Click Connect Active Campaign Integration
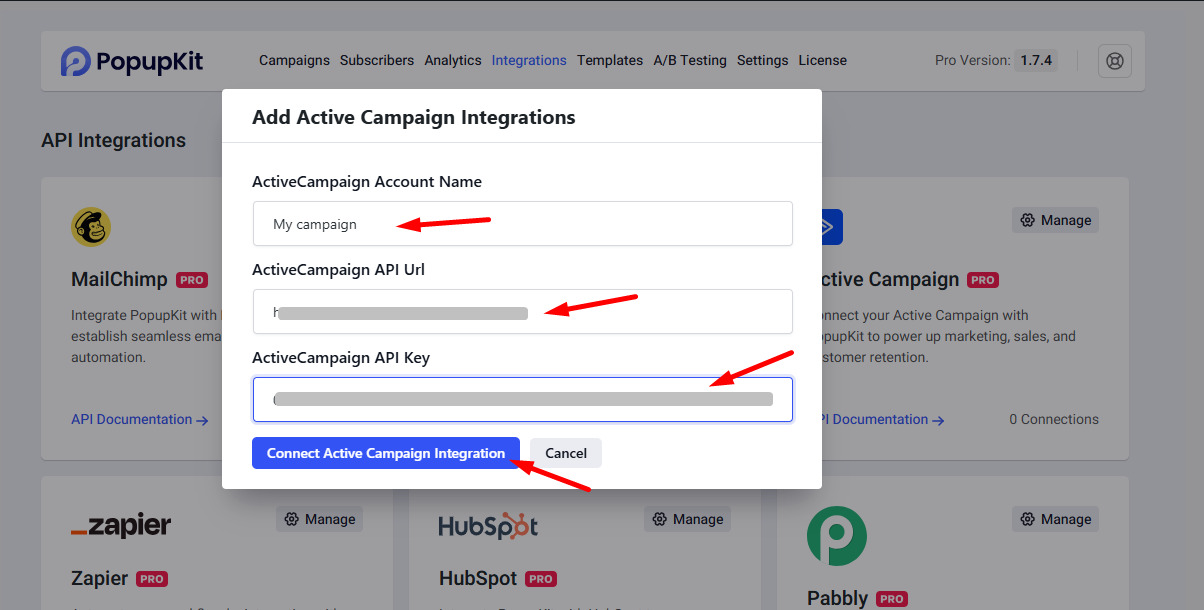1204x610 pixels. coord(386,452)
